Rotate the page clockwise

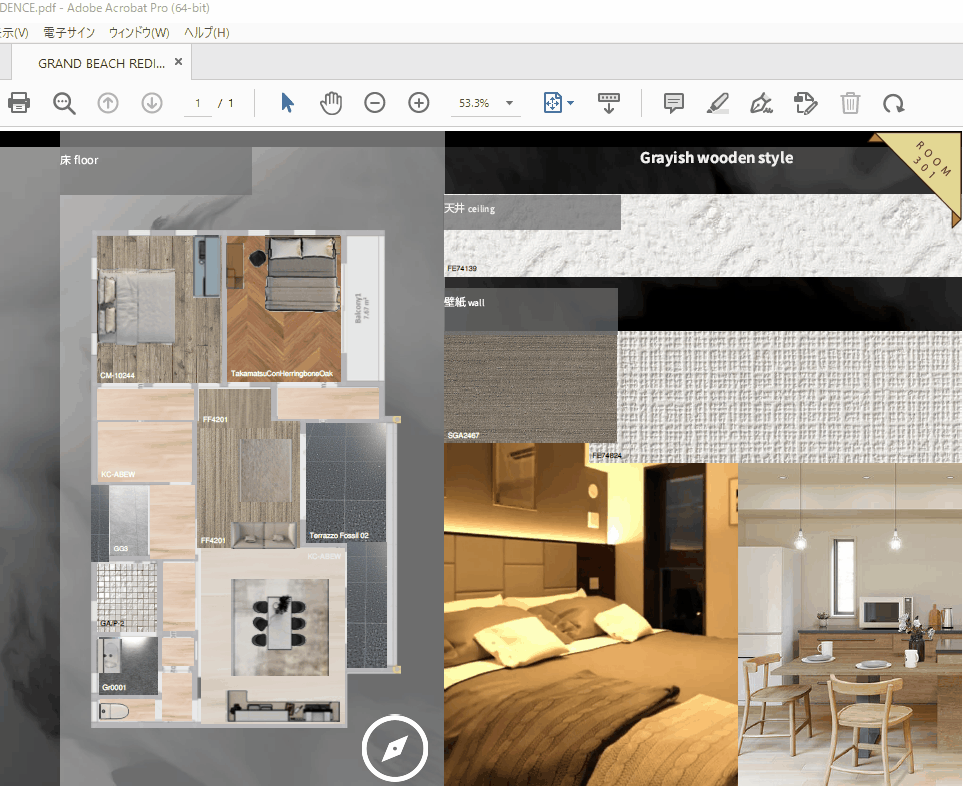(x=893, y=103)
